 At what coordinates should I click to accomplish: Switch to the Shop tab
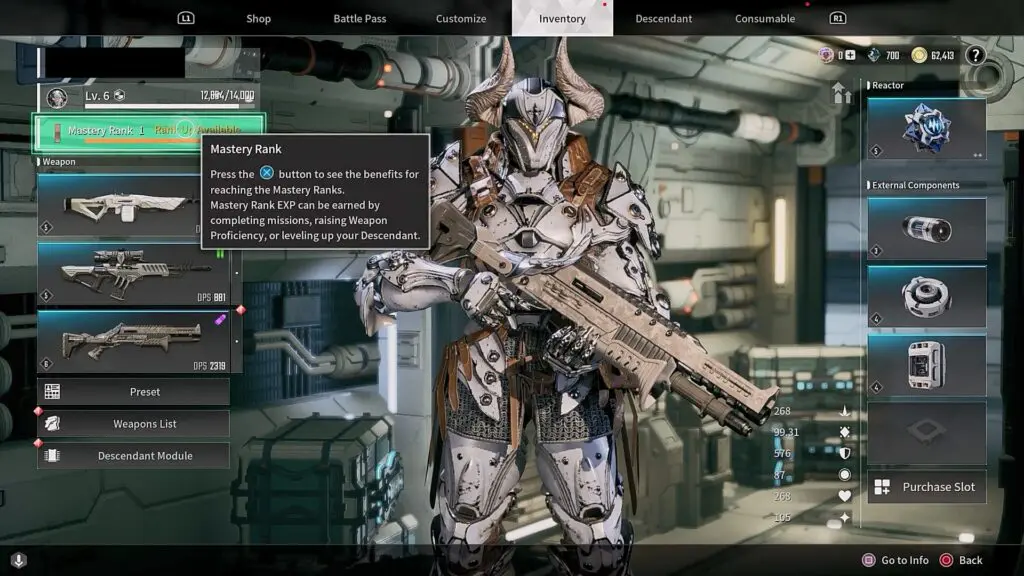(x=259, y=19)
